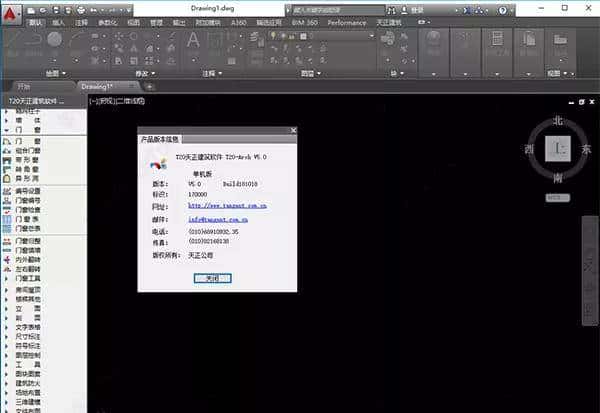Screen dimensions: 600x413
Task: Click the new drawing tab plus icon
Action: (149, 87)
